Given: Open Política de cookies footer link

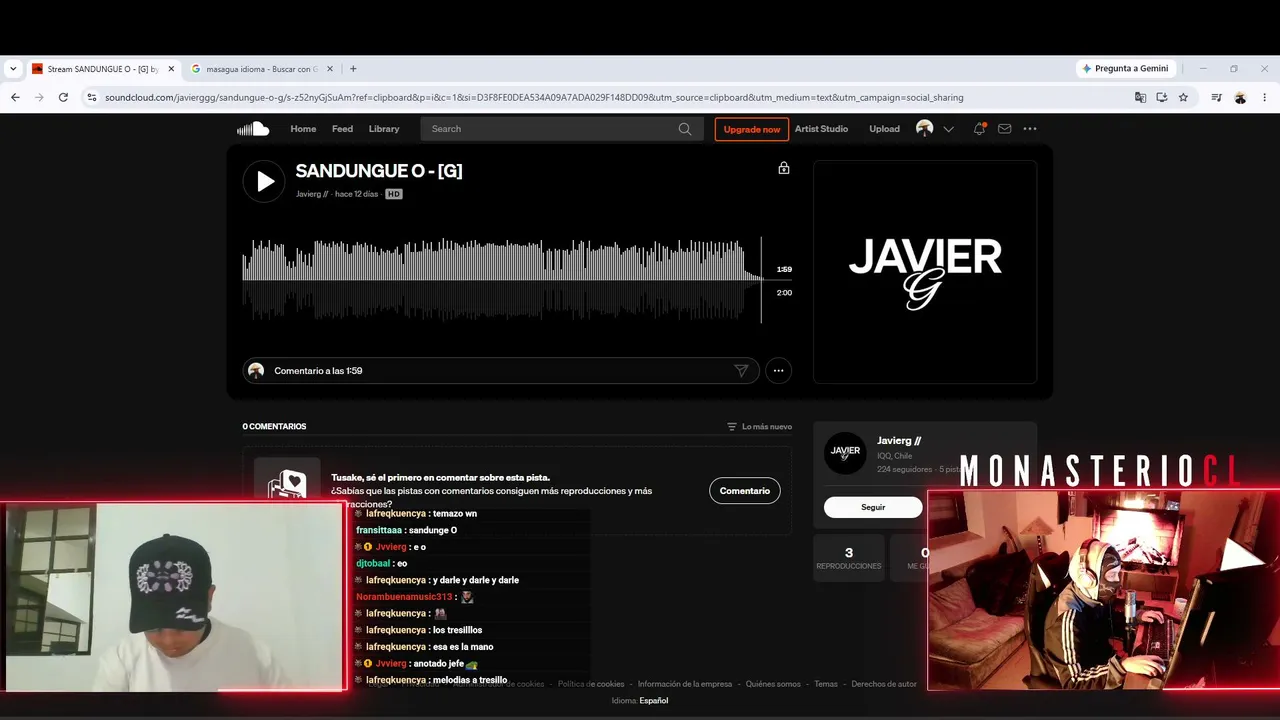Looking at the screenshot, I should pyautogui.click(x=591, y=684).
